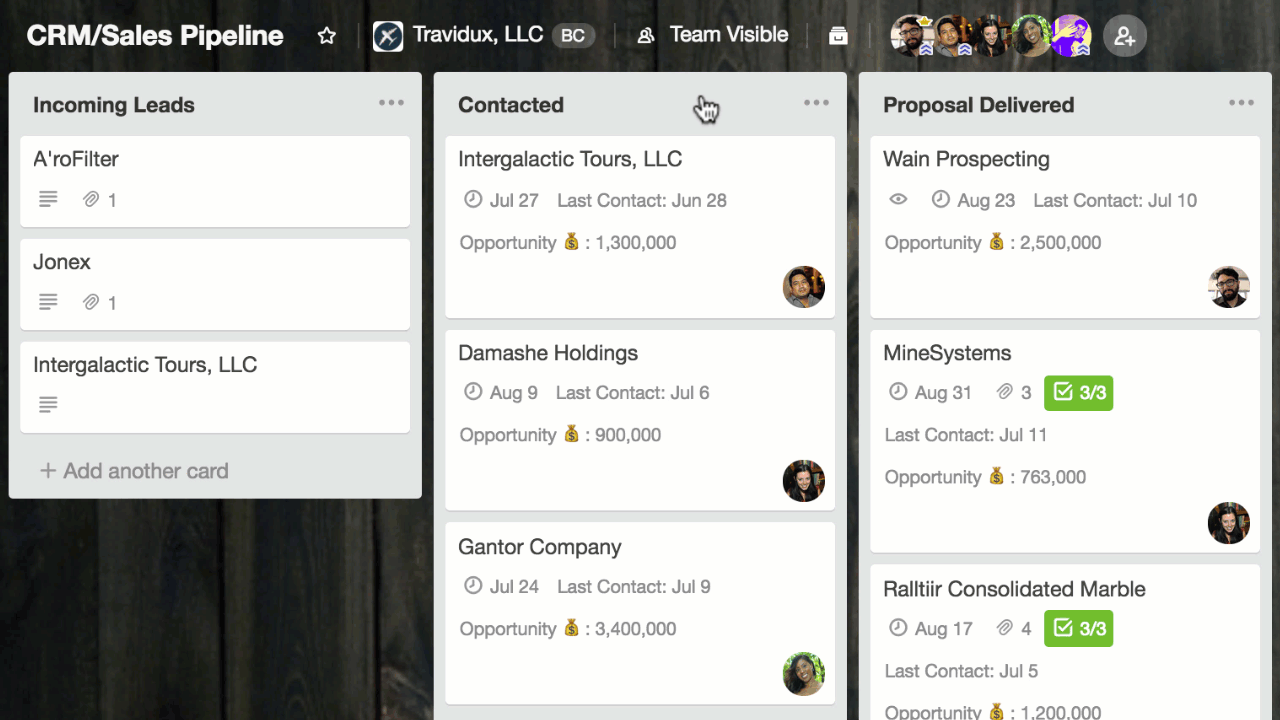
Task: Open the purple avatar in board header
Action: (x=1071, y=36)
